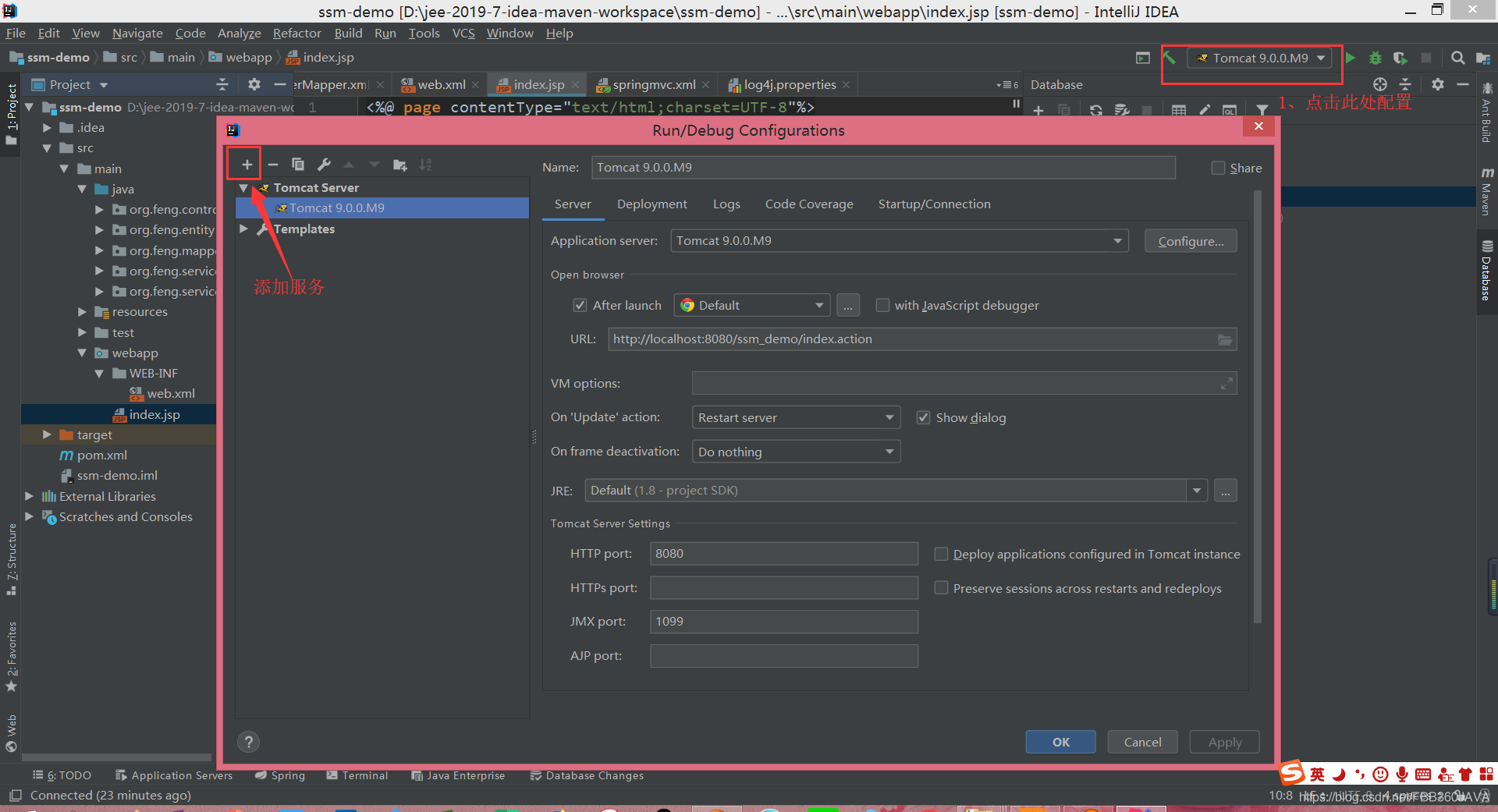Click Configure... application server button
The width and height of the screenshot is (1498, 812).
point(1191,241)
